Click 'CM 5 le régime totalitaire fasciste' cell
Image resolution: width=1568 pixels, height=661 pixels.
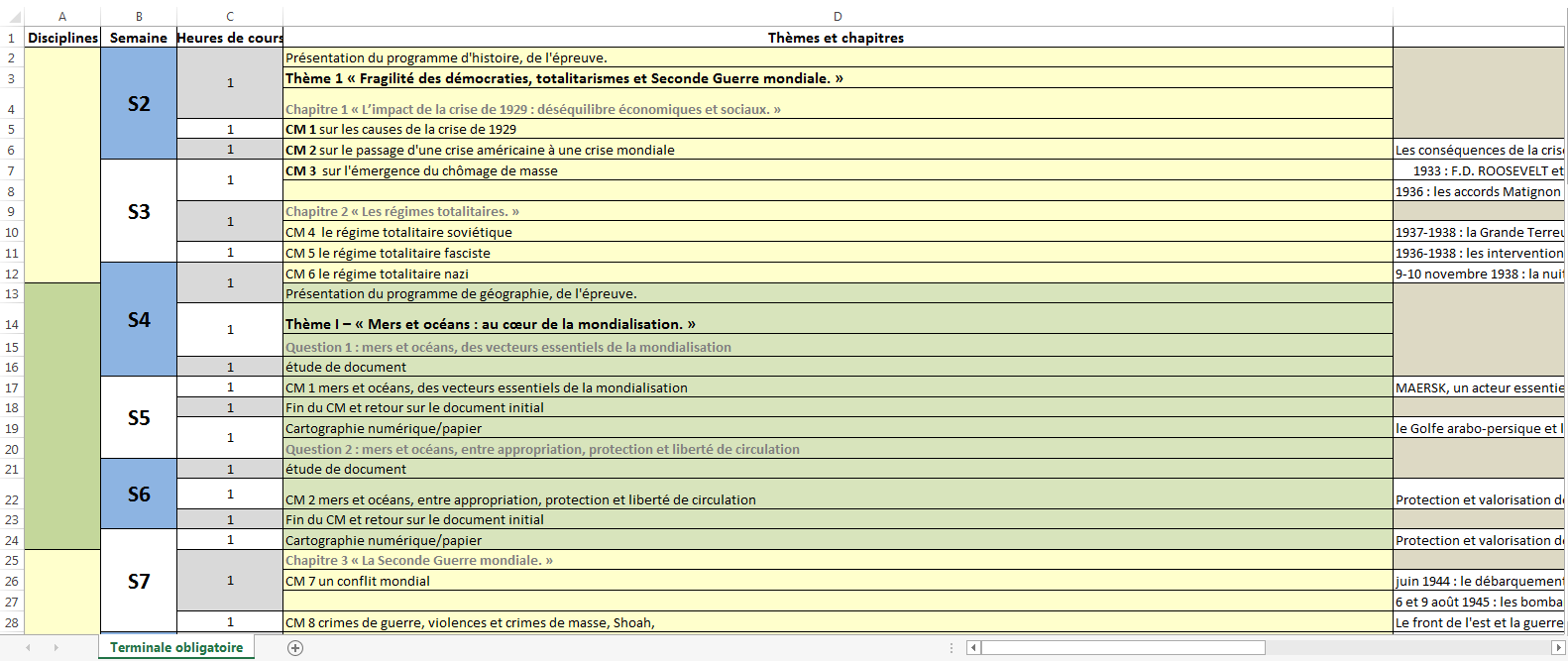click(x=838, y=253)
